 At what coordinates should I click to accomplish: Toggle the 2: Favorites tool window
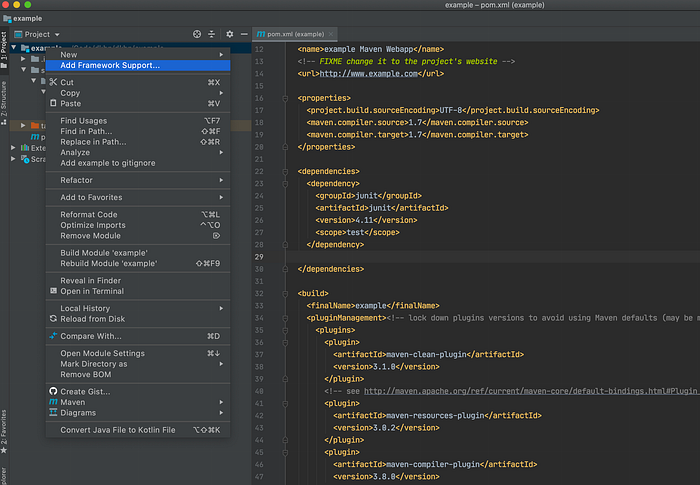tap(4, 430)
